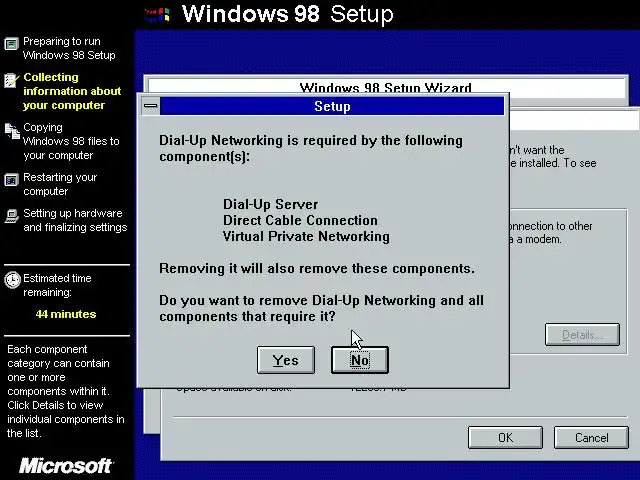This screenshot has height=480, width=640.
Task: Click the greyed Details button
Action: point(582,335)
